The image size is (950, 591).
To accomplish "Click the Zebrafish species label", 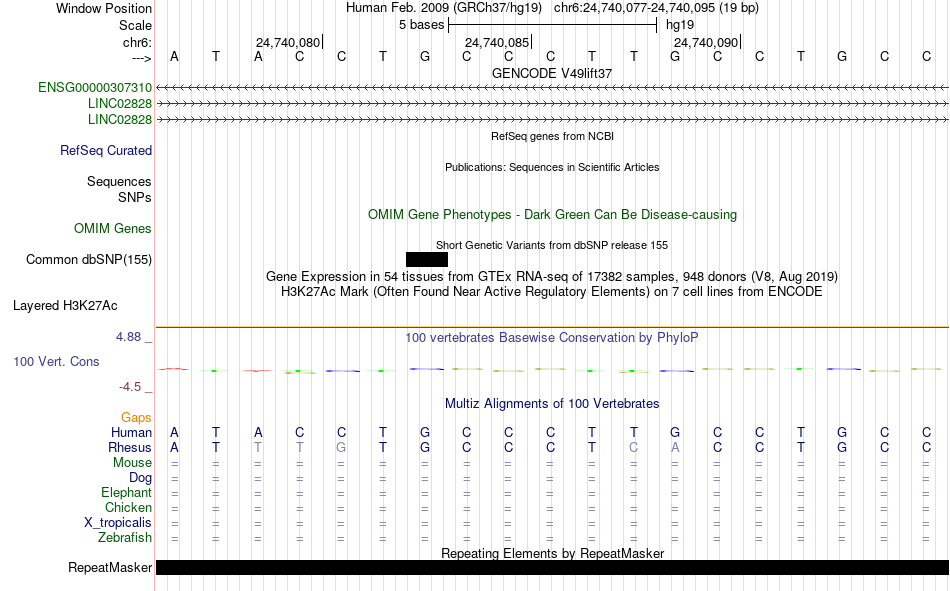I will pos(125,538).
